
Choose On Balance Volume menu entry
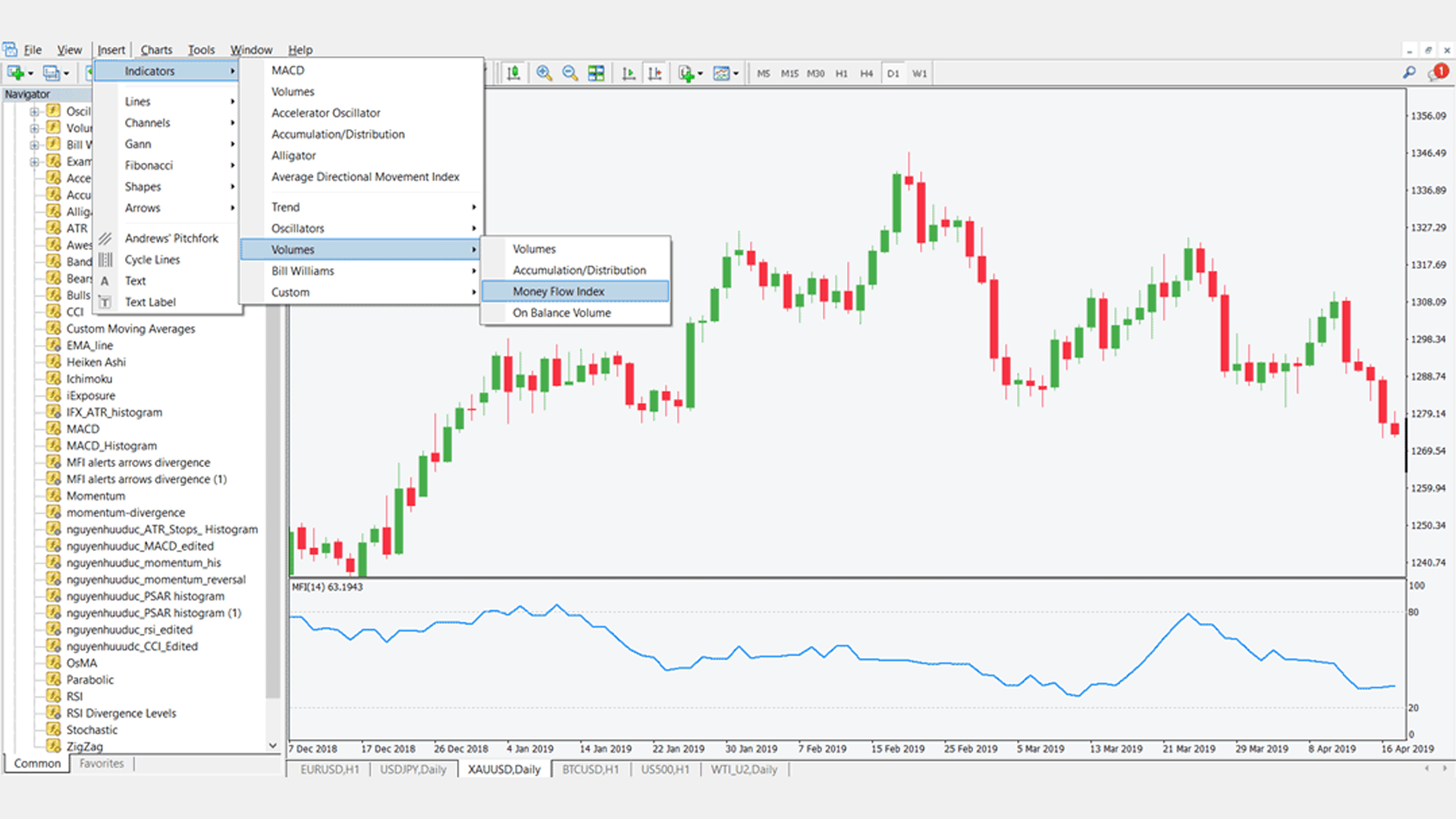(561, 312)
